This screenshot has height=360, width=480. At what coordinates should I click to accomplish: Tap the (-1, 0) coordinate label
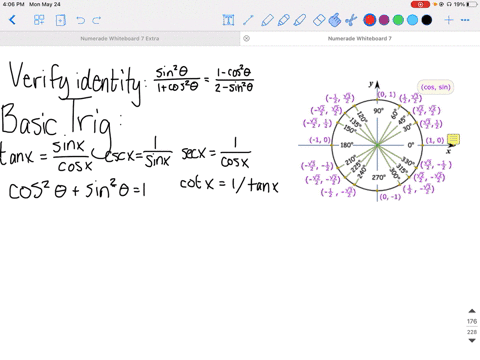tap(320, 140)
